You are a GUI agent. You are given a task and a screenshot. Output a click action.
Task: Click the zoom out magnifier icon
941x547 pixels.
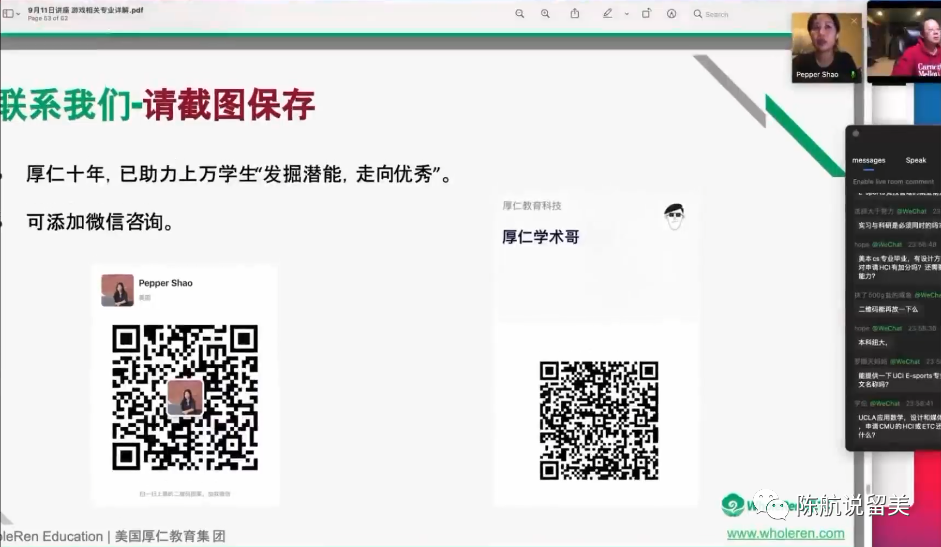(x=520, y=14)
